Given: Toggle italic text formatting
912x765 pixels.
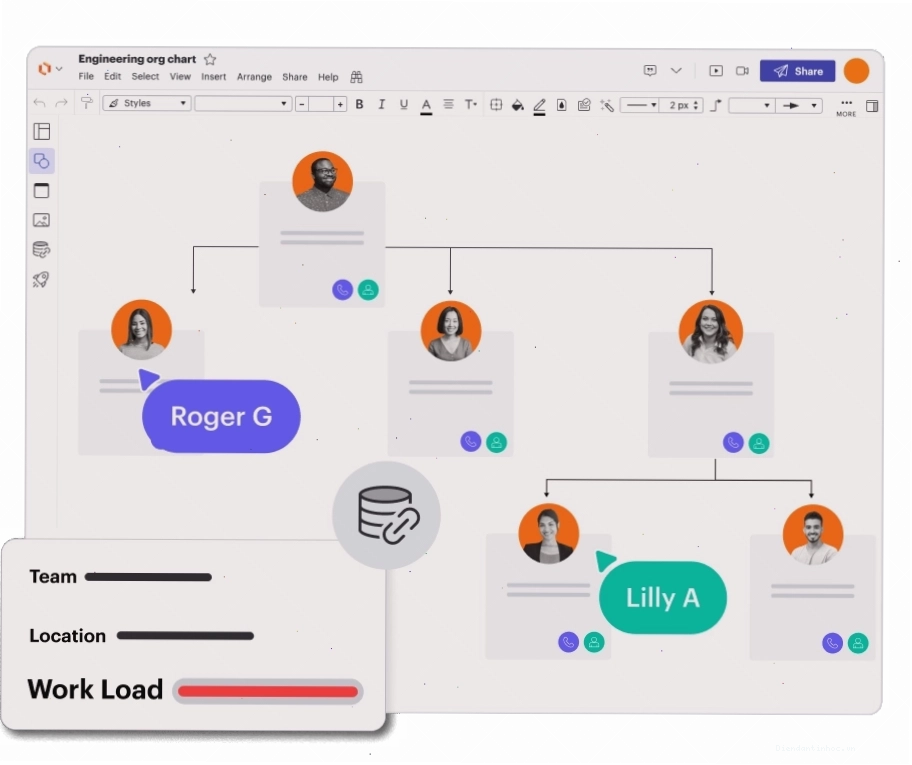Looking at the screenshot, I should click(x=382, y=104).
